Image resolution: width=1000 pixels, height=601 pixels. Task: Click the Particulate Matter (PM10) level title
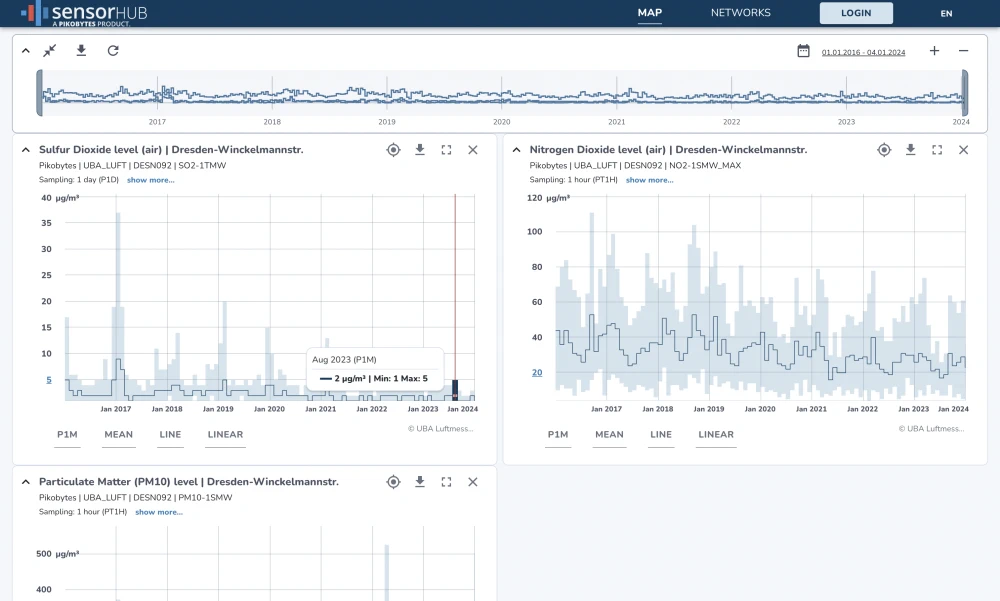pos(189,482)
